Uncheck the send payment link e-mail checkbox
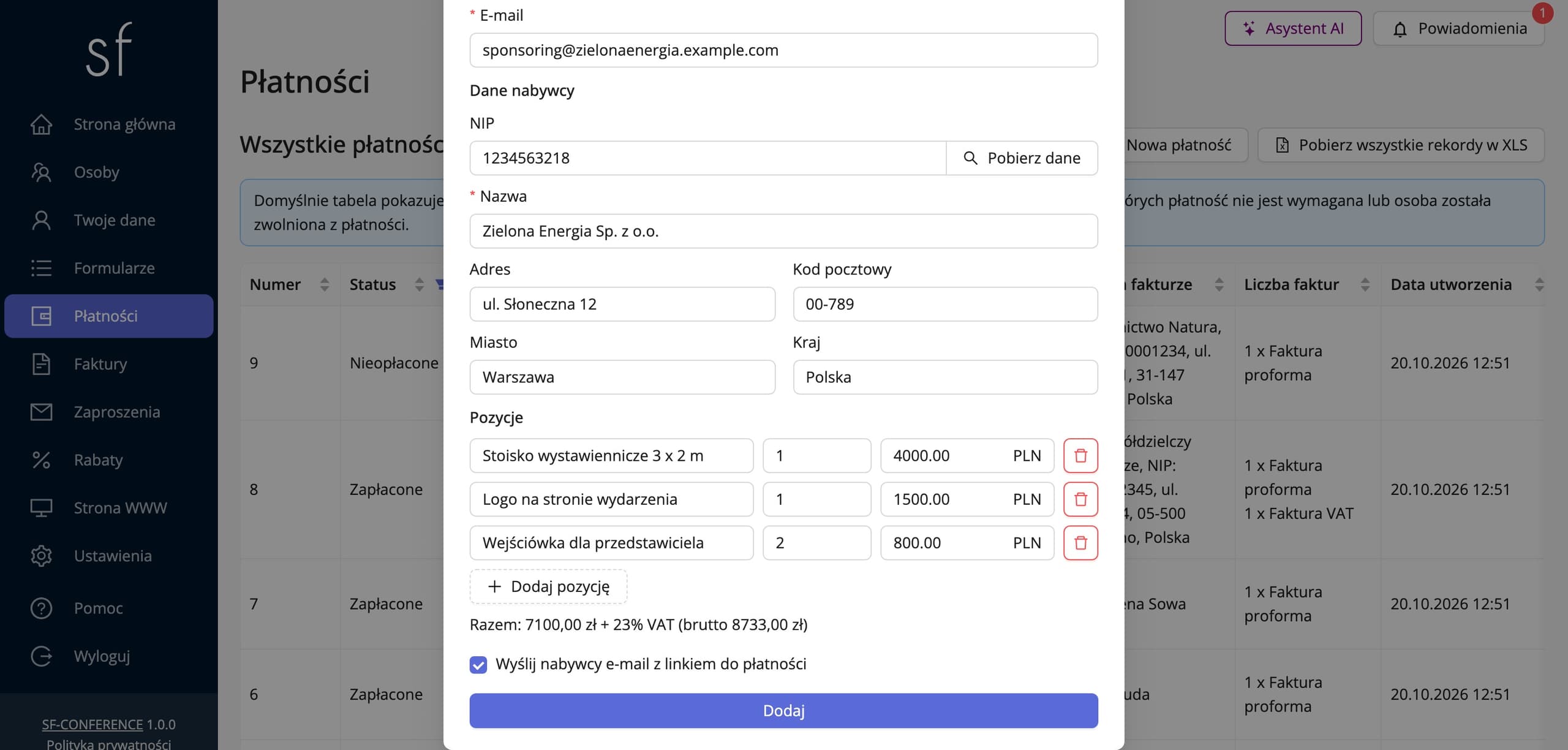Image resolution: width=1568 pixels, height=750 pixels. click(478, 664)
